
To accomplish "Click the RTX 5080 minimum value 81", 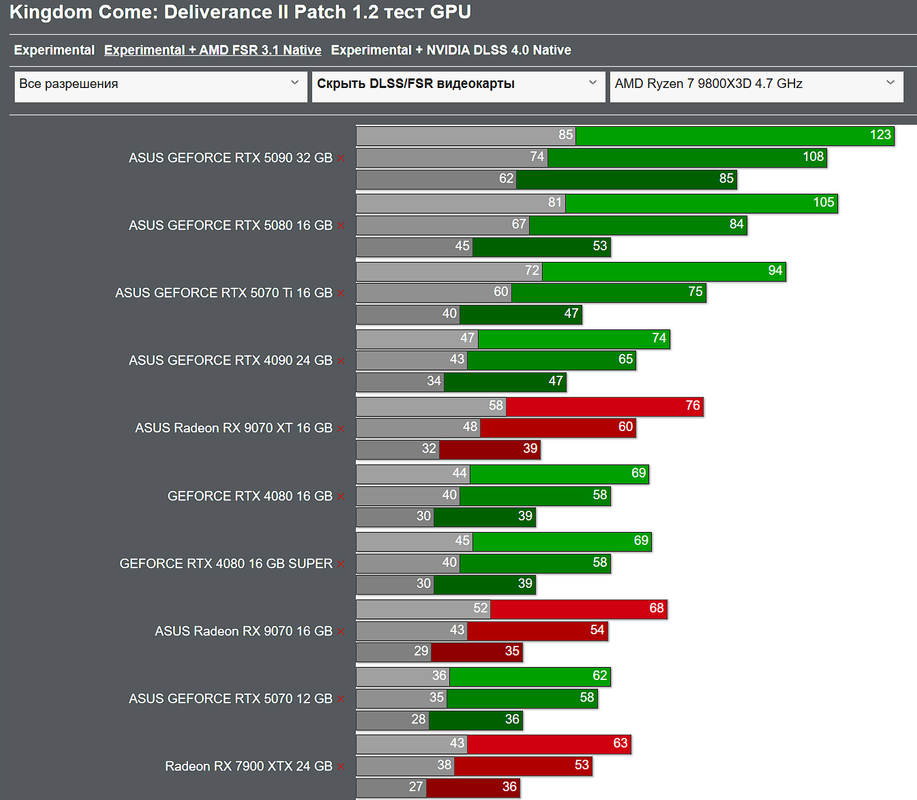I will click(555, 203).
